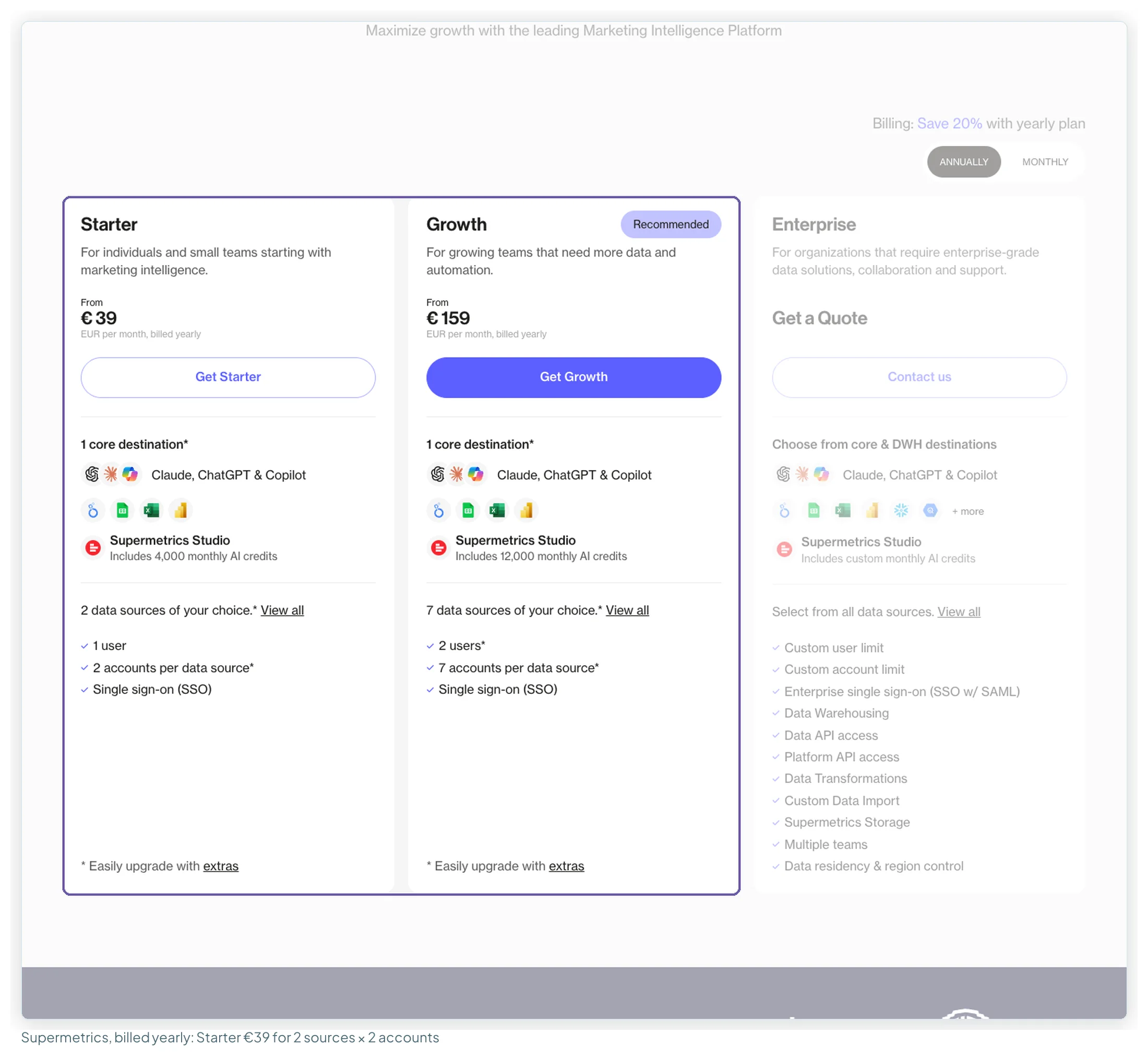
Task: Click the Get Growth button
Action: pyautogui.click(x=573, y=377)
